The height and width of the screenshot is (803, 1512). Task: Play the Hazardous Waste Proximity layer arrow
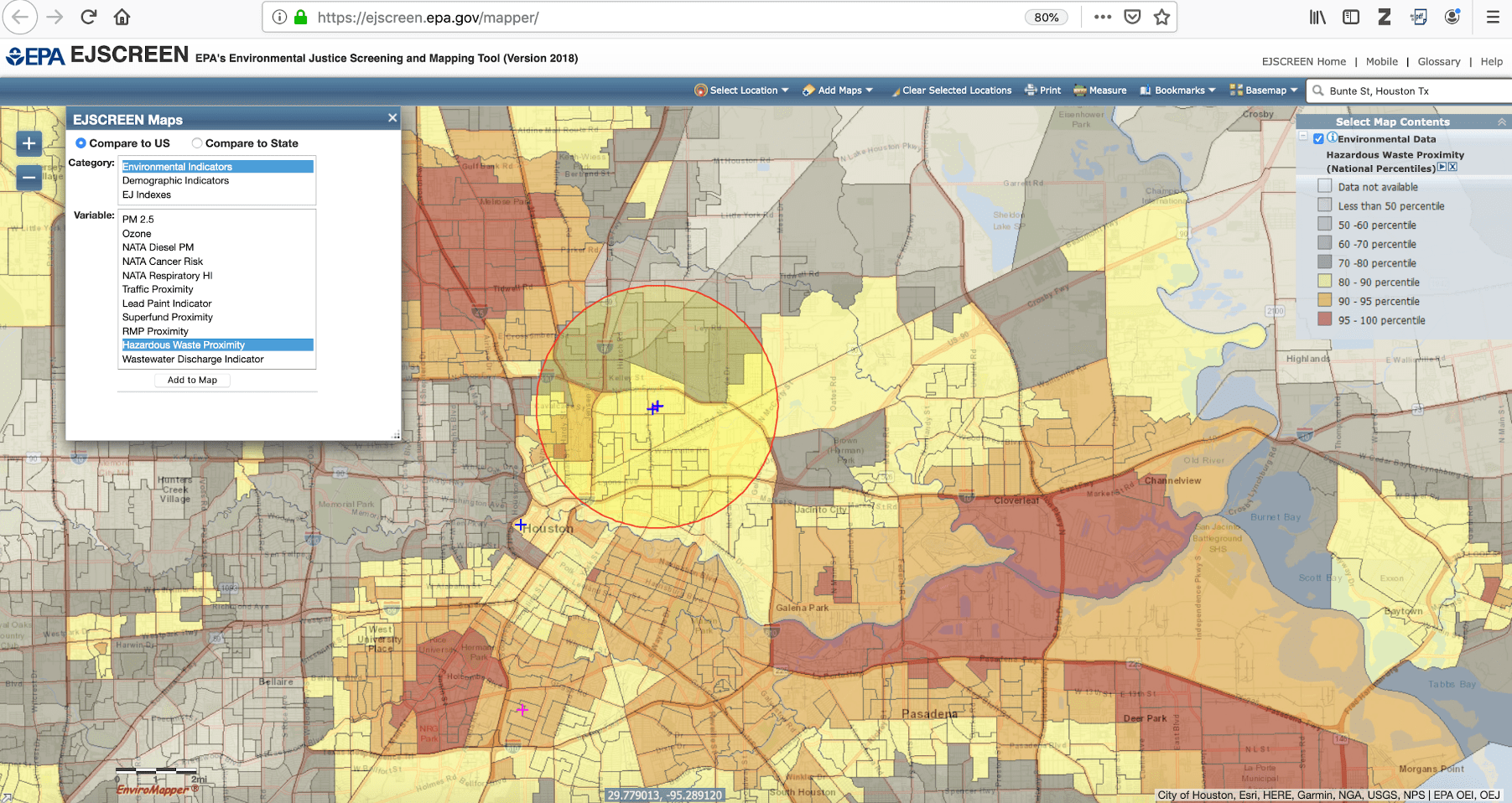coord(1442,167)
